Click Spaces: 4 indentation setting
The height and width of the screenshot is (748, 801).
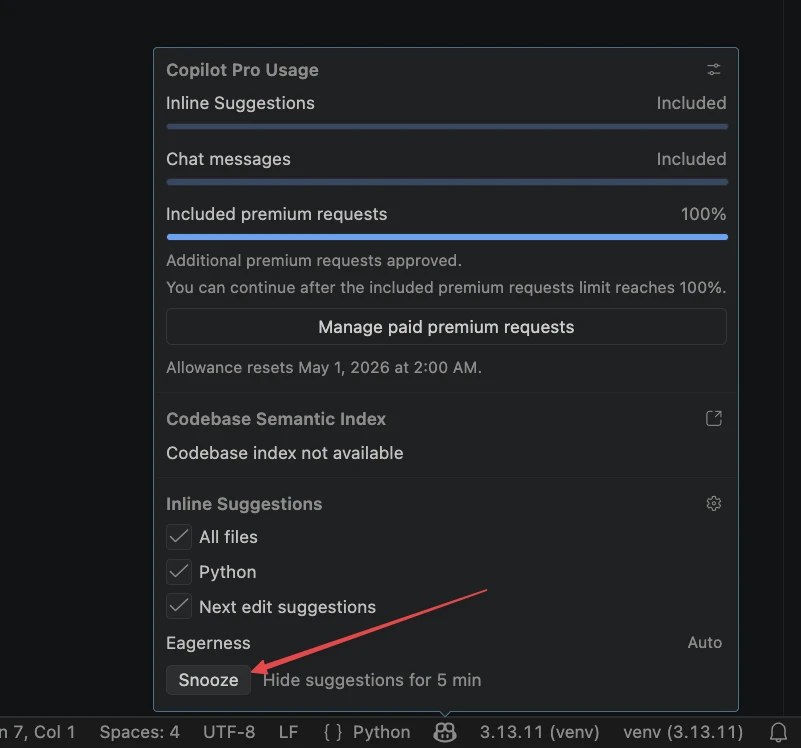pos(139,732)
